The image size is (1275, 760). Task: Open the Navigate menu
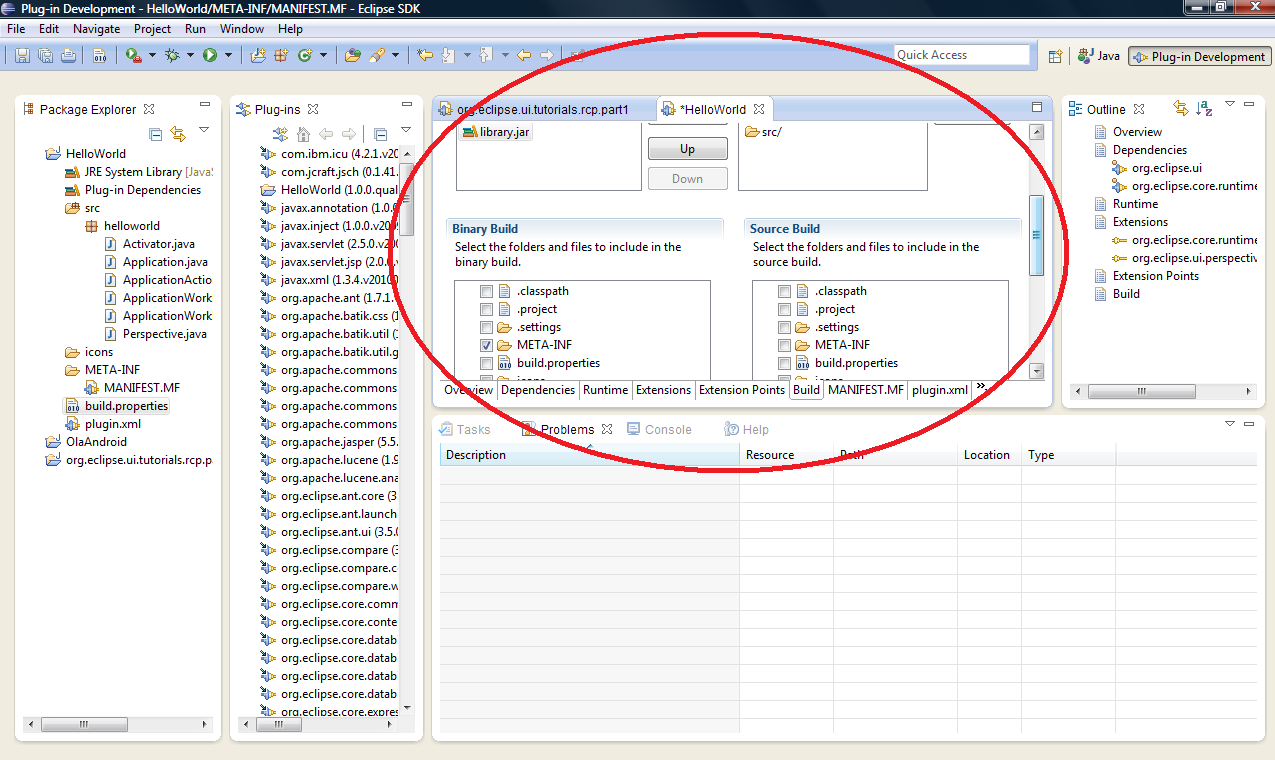click(96, 29)
